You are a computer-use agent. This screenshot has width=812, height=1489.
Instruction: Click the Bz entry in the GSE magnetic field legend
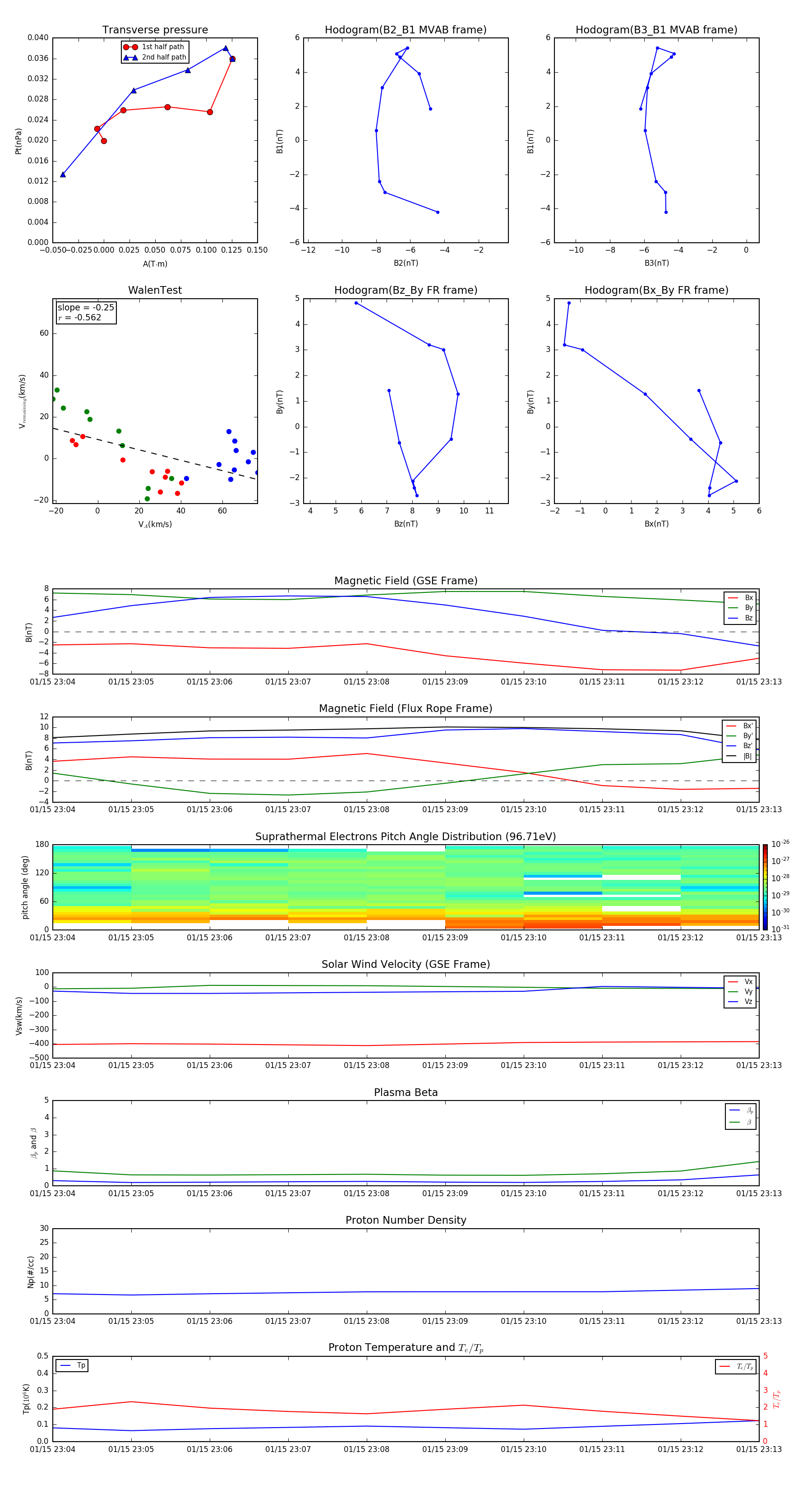click(x=740, y=618)
